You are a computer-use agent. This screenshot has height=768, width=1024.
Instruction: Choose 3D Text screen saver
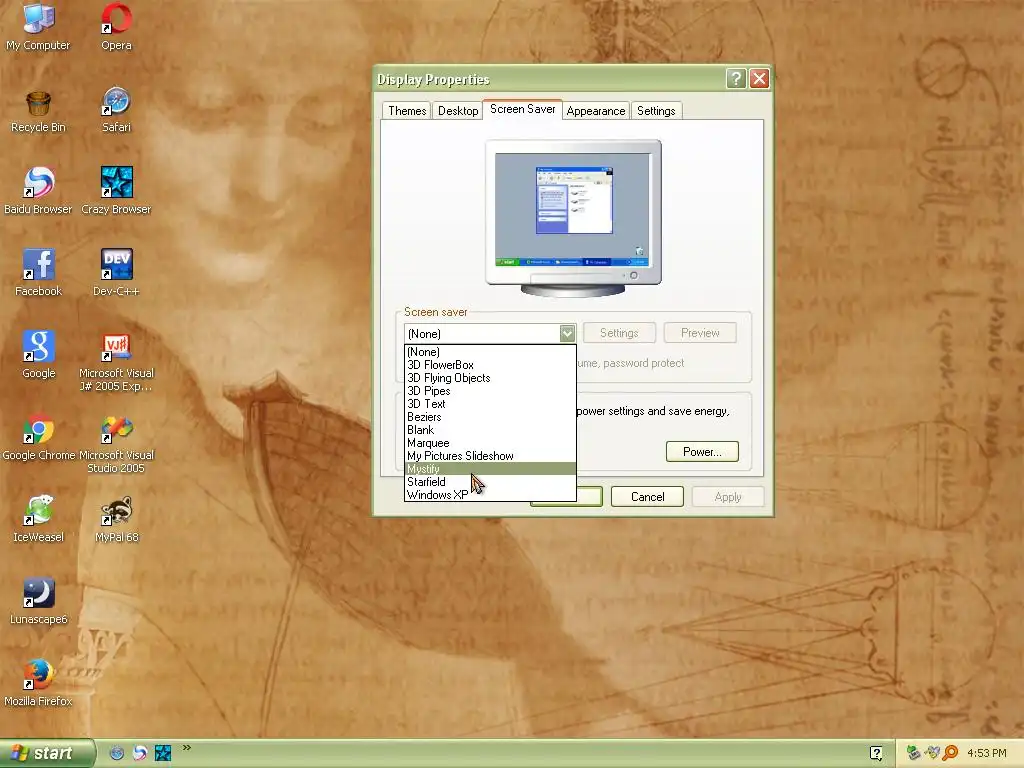click(490, 404)
